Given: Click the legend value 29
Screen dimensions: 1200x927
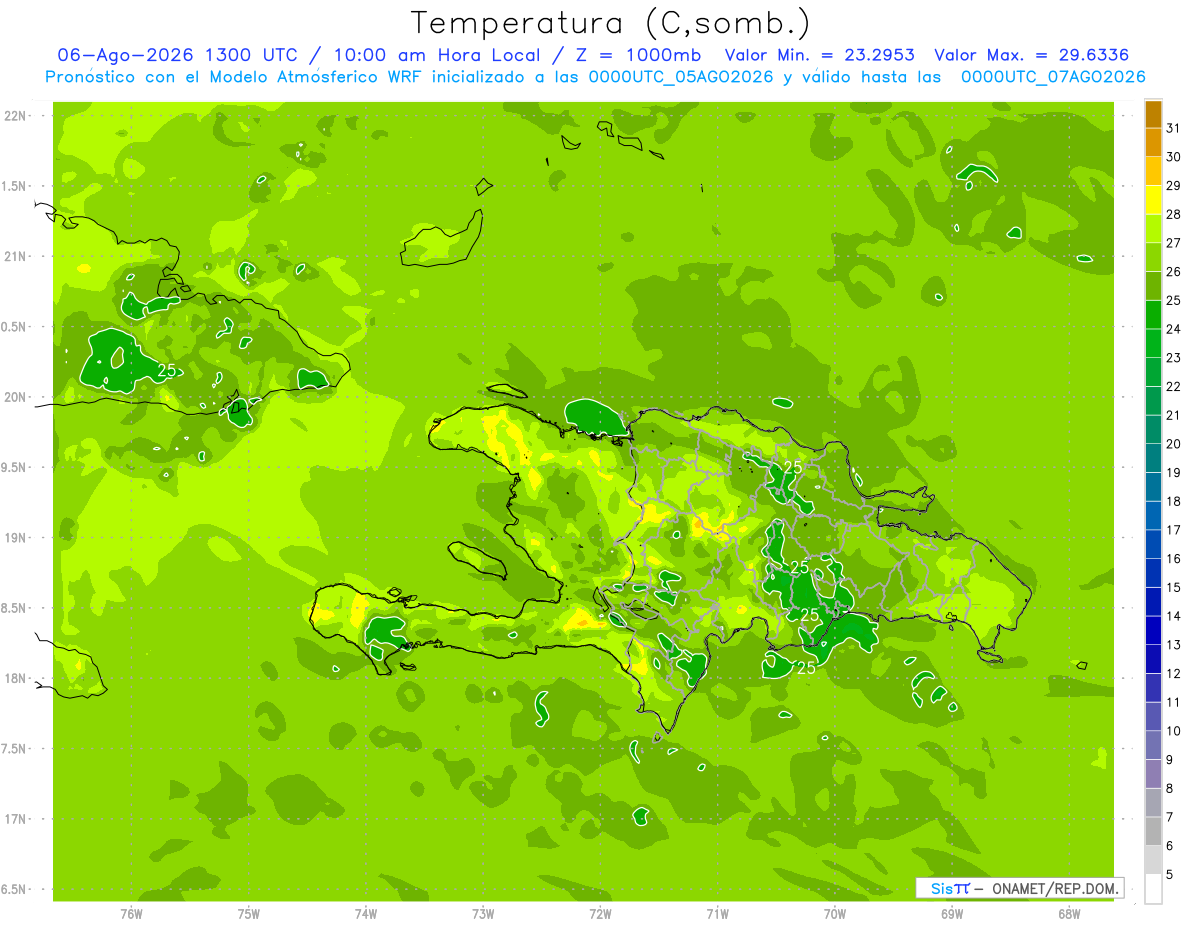Looking at the screenshot, I should pos(1173,186).
